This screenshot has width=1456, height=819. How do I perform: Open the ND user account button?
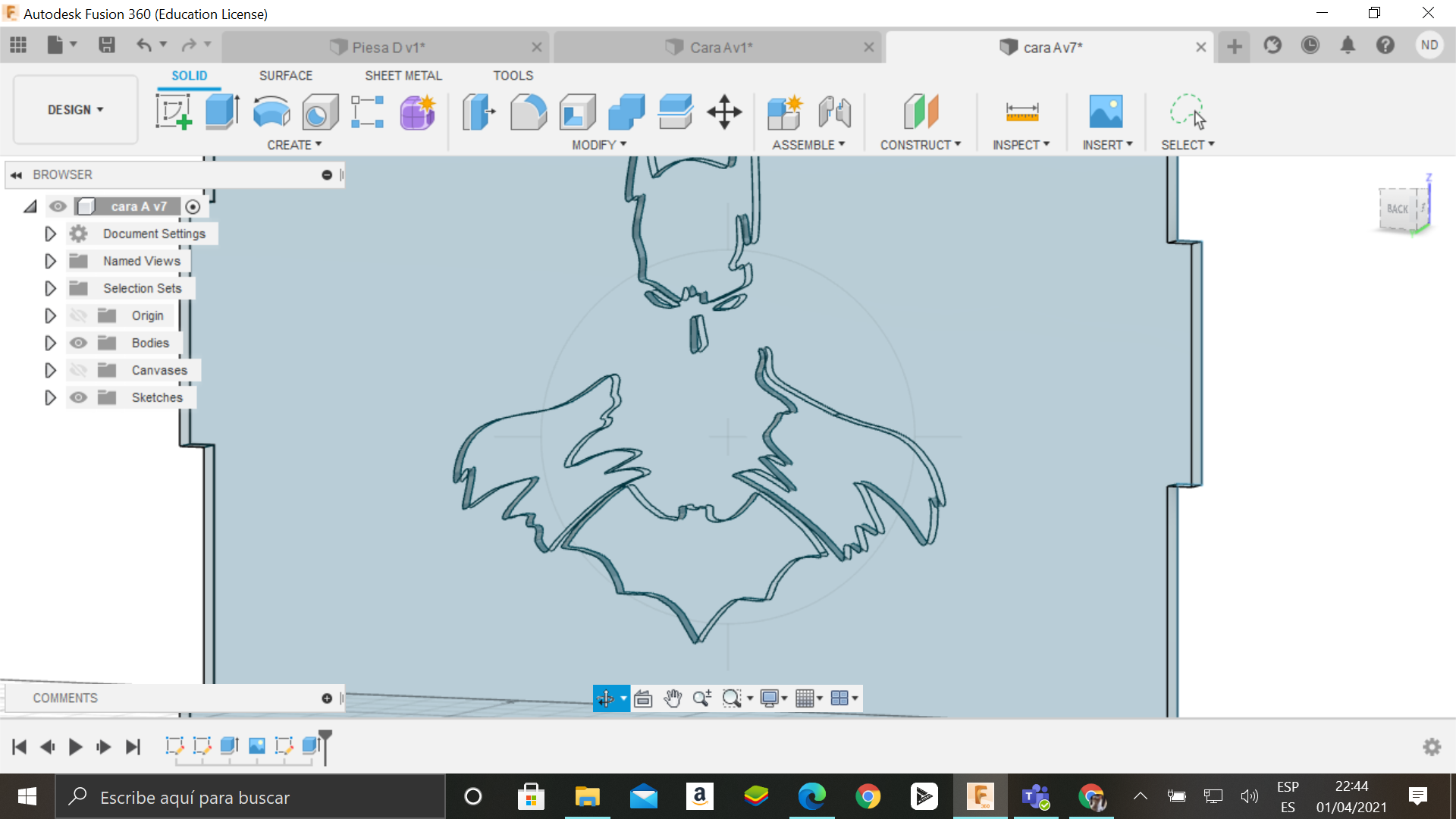pyautogui.click(x=1429, y=45)
